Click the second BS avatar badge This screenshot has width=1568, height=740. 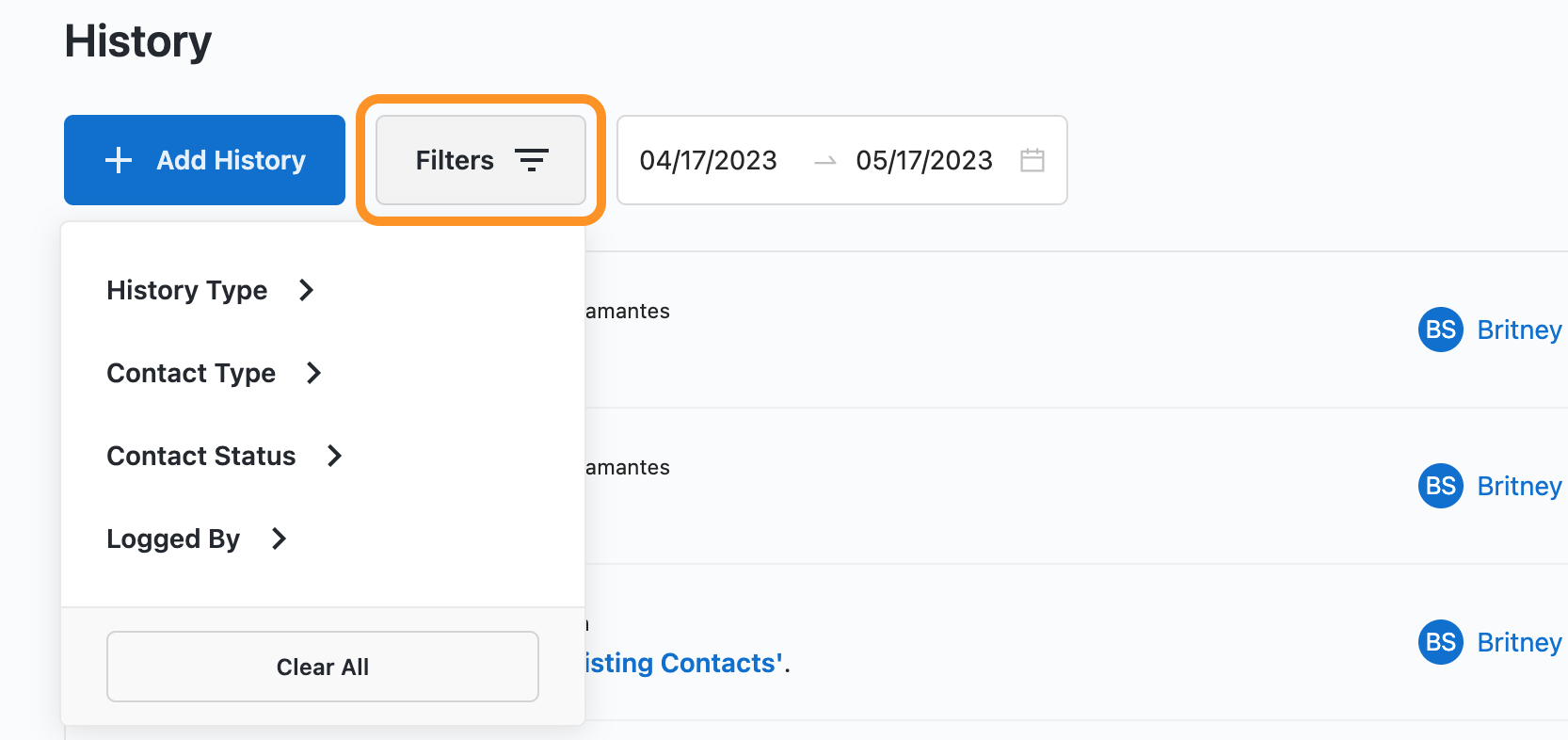pyautogui.click(x=1440, y=486)
